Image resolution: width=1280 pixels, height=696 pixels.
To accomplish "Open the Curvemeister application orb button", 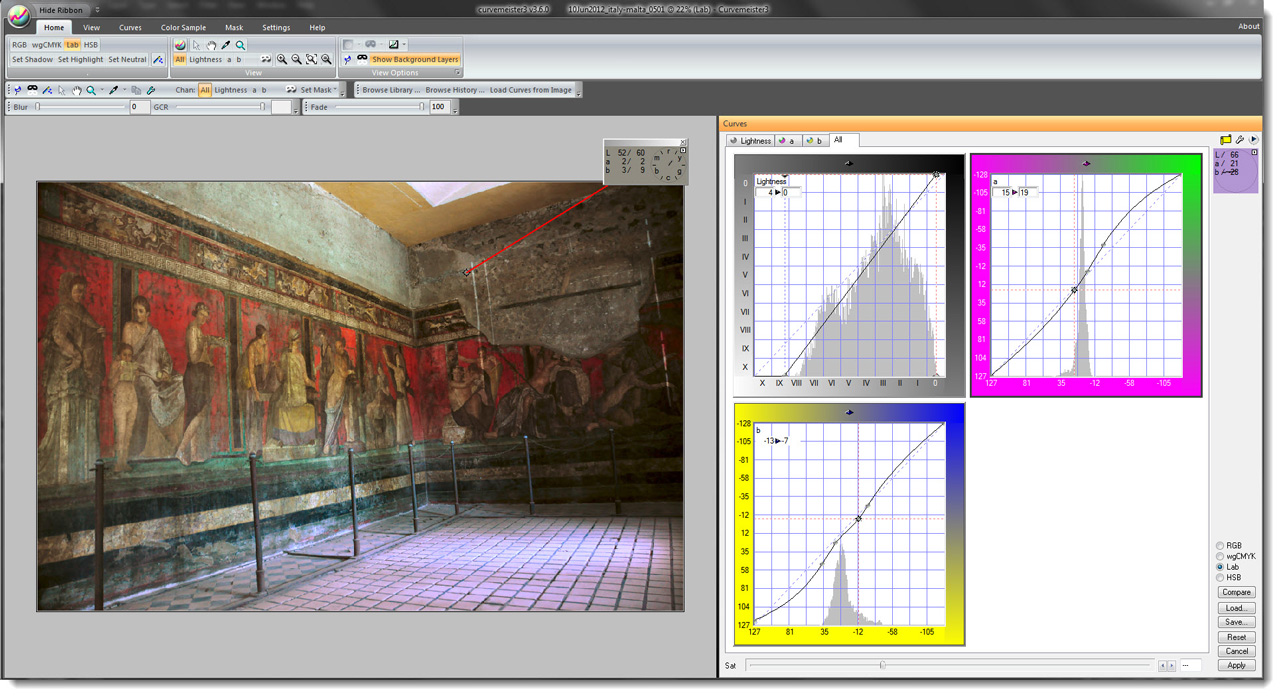I will point(21,18).
